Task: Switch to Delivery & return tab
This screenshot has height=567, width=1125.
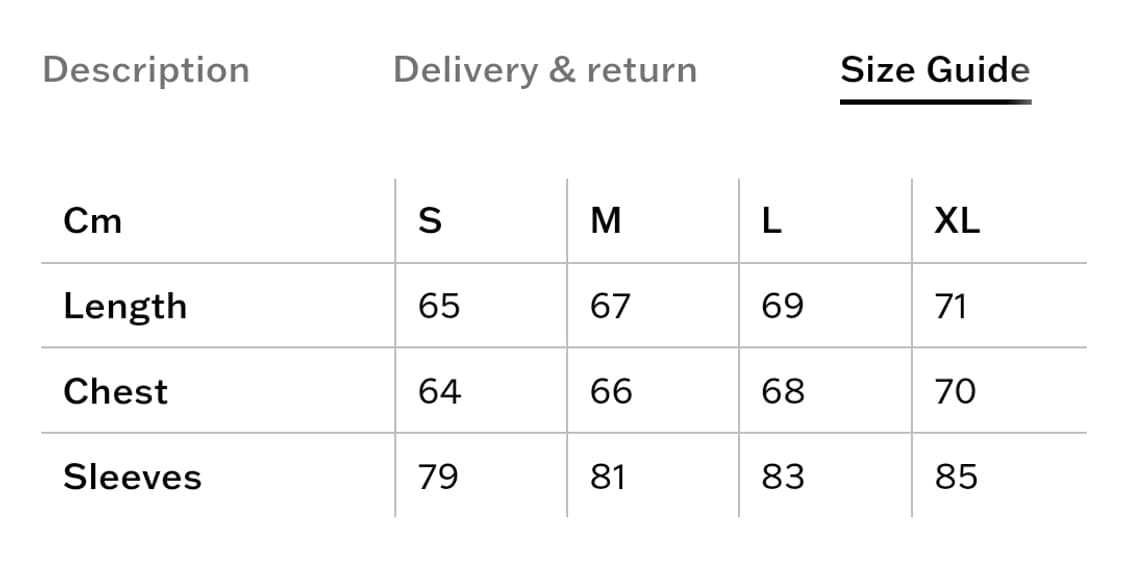Action: coord(545,71)
